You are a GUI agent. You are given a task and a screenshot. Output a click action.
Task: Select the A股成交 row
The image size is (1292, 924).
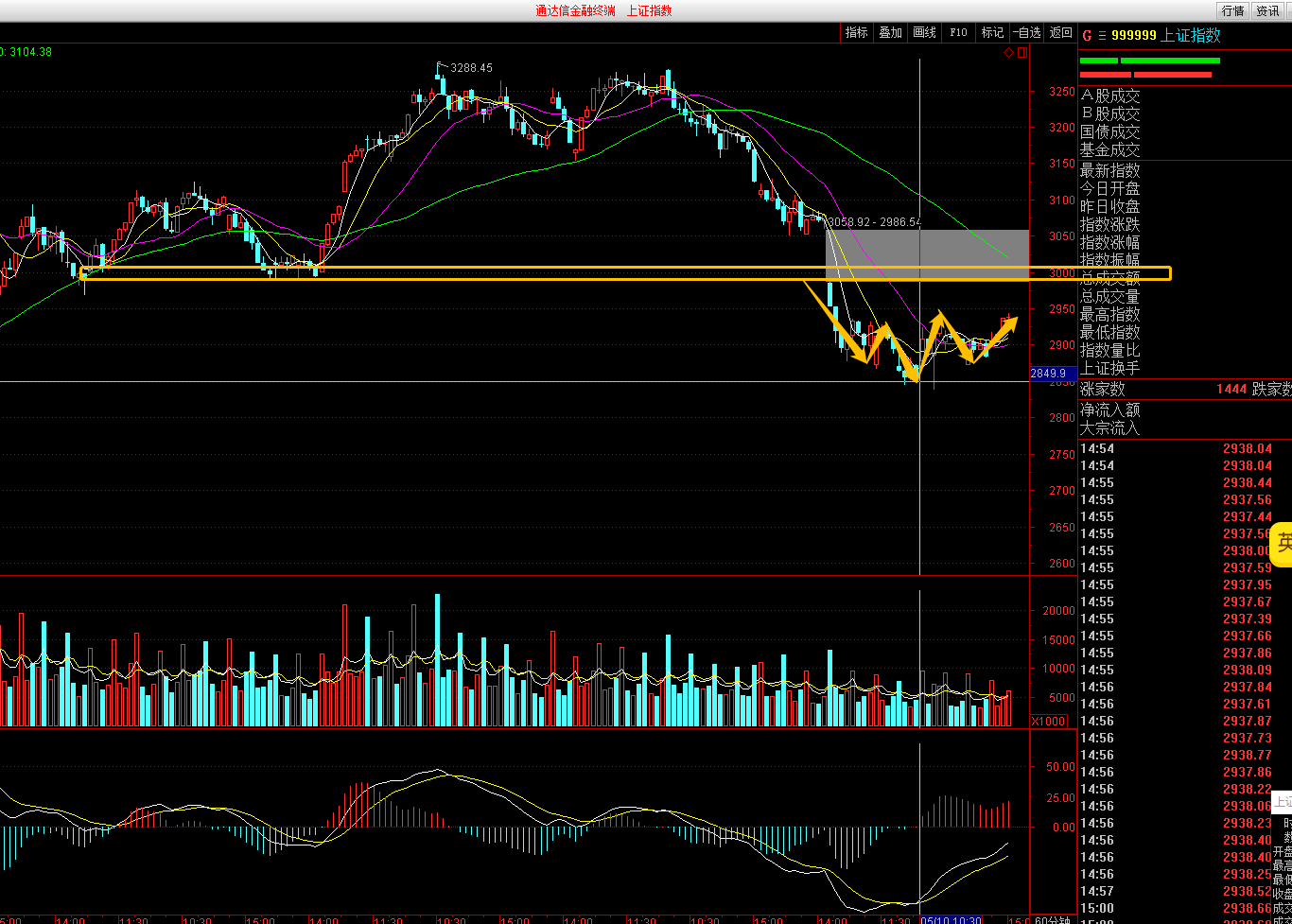point(1110,96)
